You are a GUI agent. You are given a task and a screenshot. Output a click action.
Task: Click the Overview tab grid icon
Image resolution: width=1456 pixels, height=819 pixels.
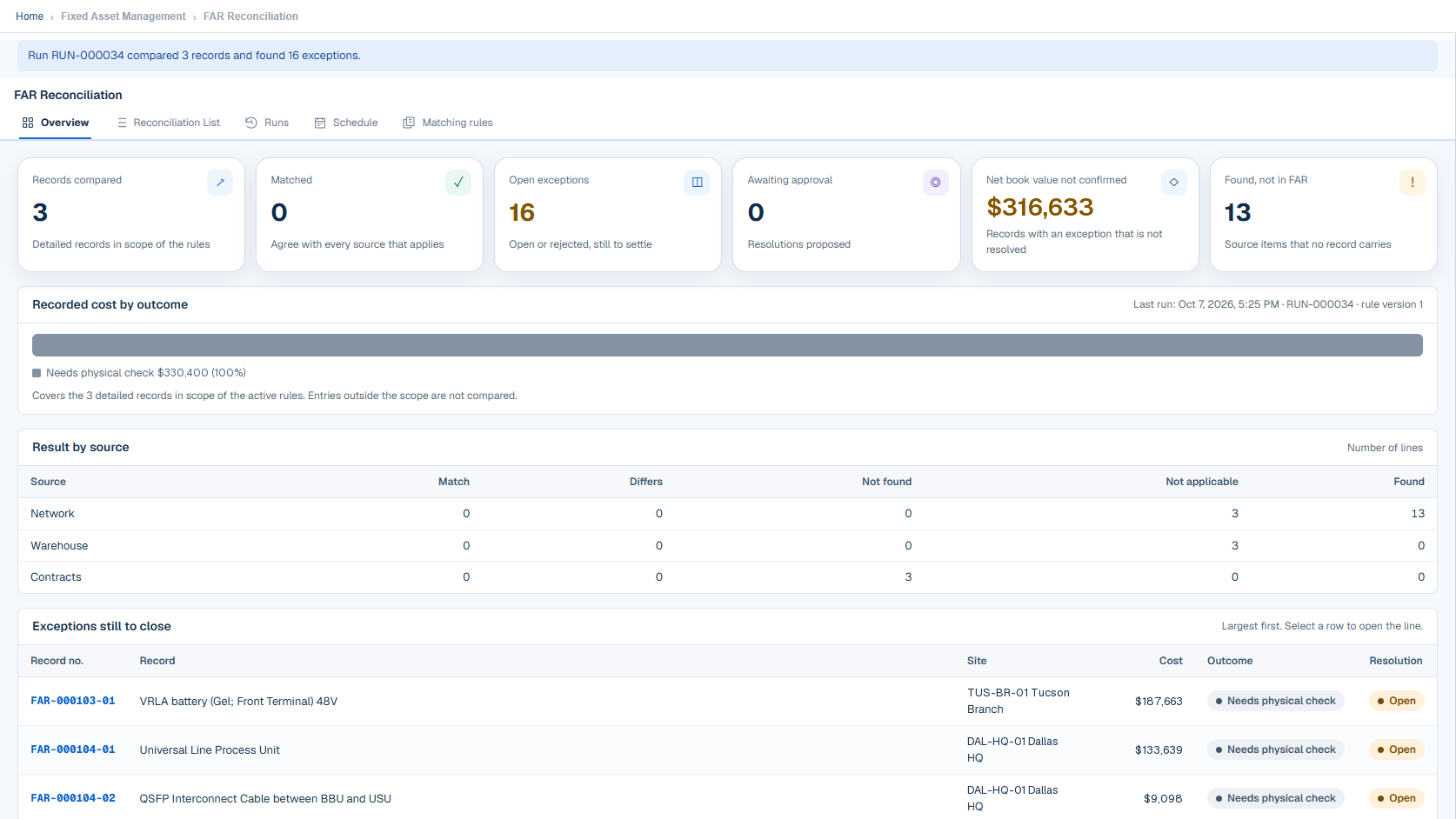click(28, 123)
